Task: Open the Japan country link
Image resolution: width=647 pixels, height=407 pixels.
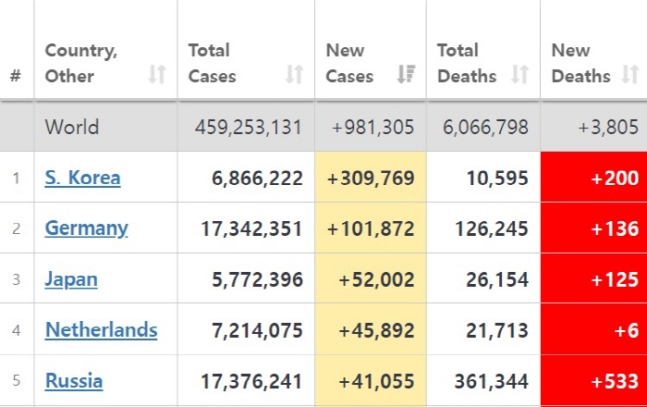Action: [x=71, y=279]
